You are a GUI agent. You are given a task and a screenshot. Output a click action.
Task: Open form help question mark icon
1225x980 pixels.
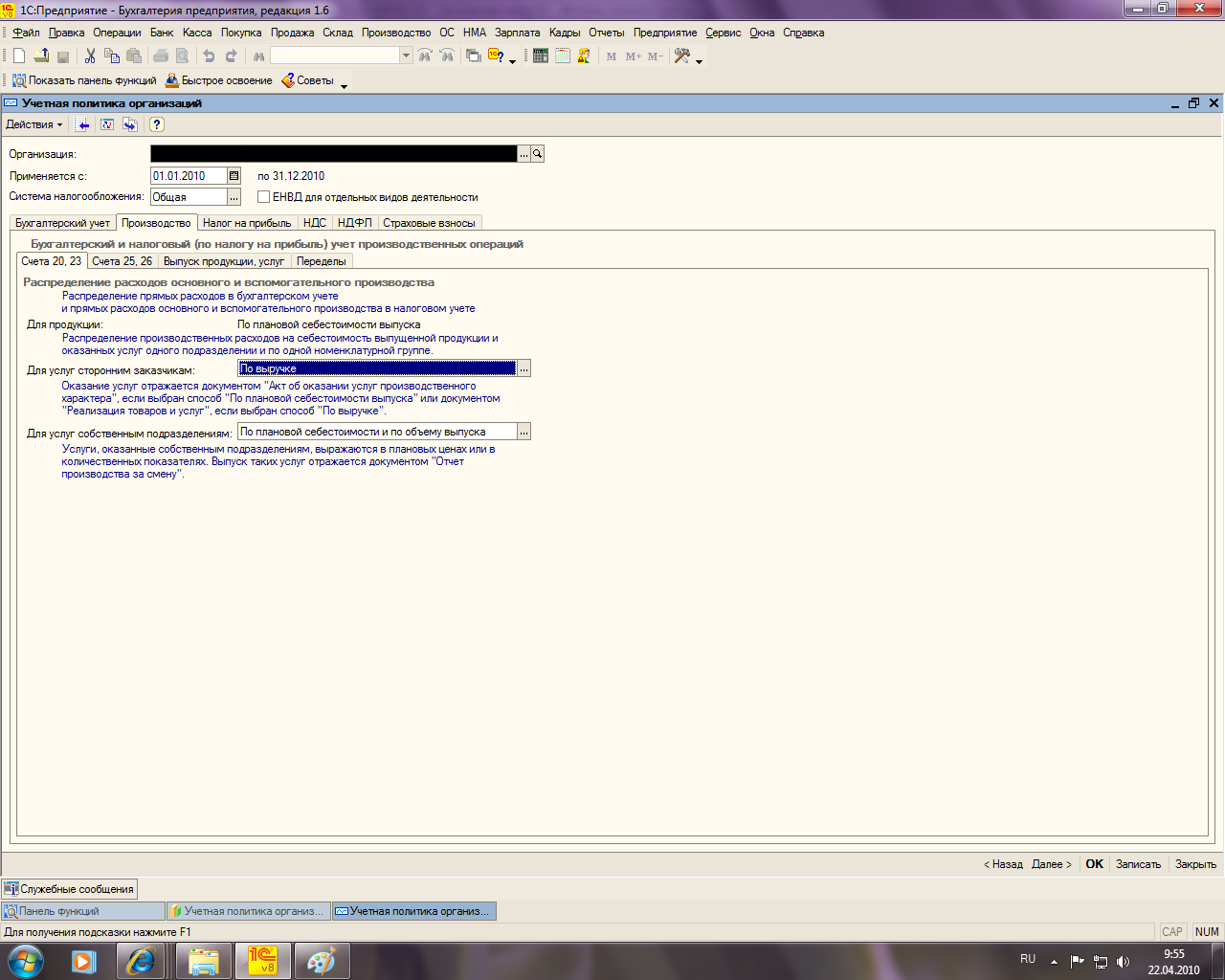pyautogui.click(x=157, y=124)
